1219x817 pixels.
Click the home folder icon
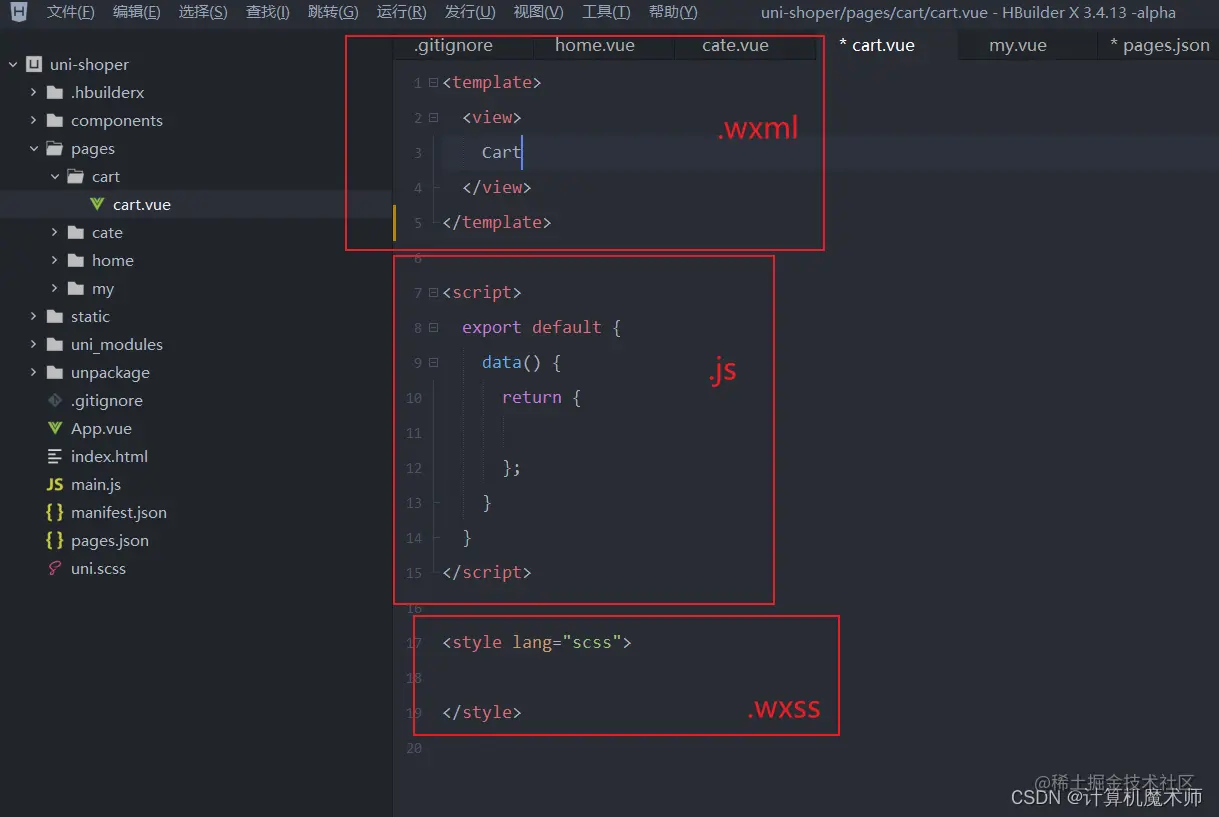pyautogui.click(x=76, y=261)
